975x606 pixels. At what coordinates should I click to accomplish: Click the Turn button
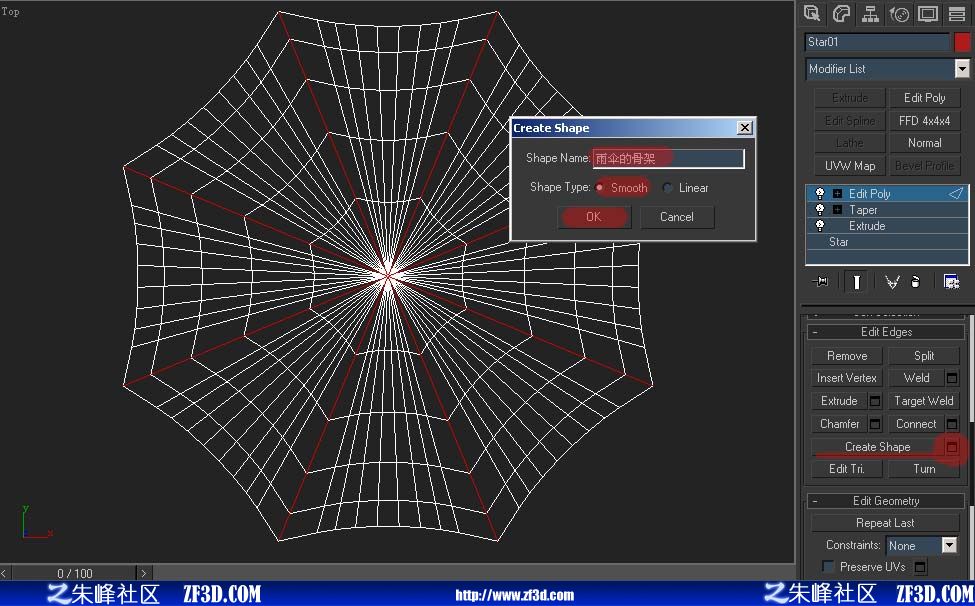coord(924,469)
